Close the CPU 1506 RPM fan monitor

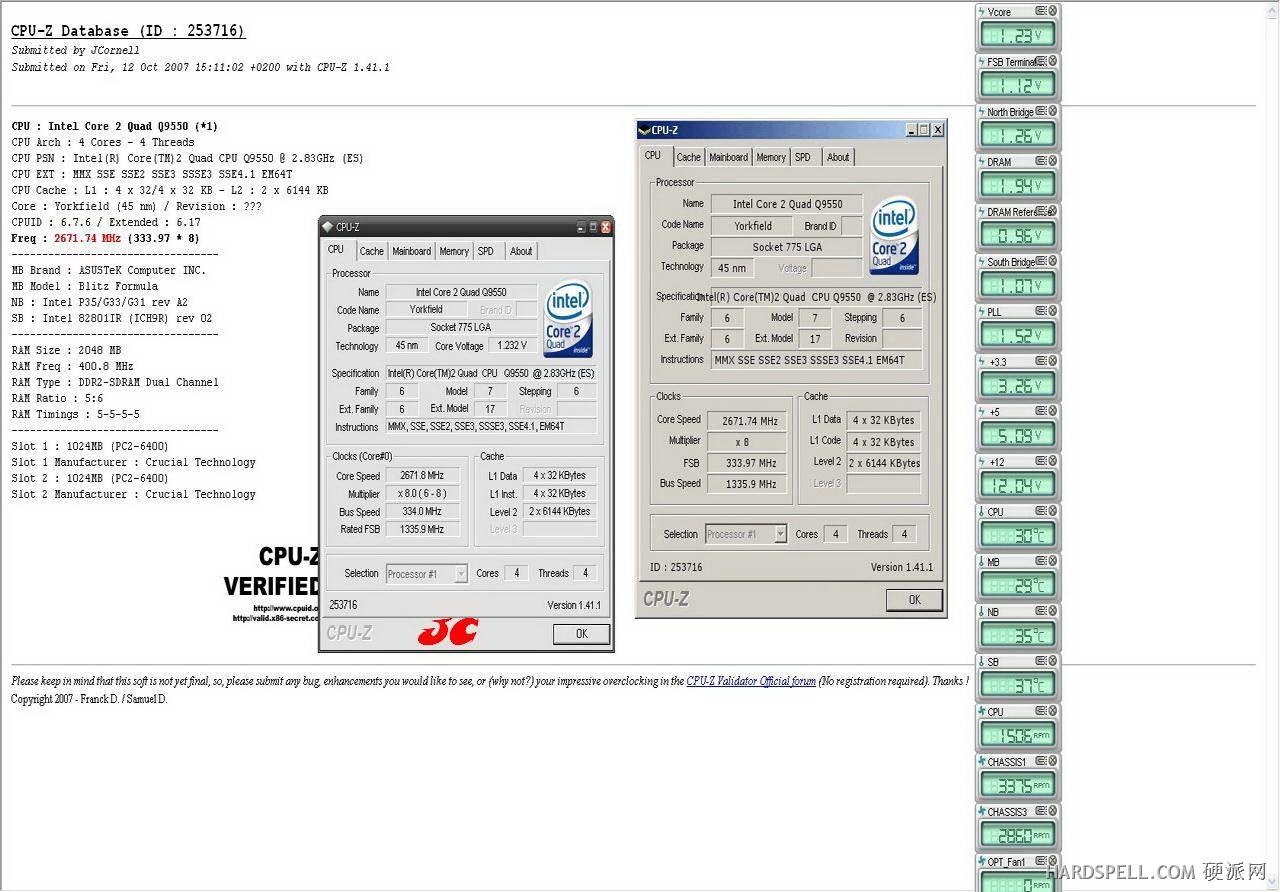1053,710
